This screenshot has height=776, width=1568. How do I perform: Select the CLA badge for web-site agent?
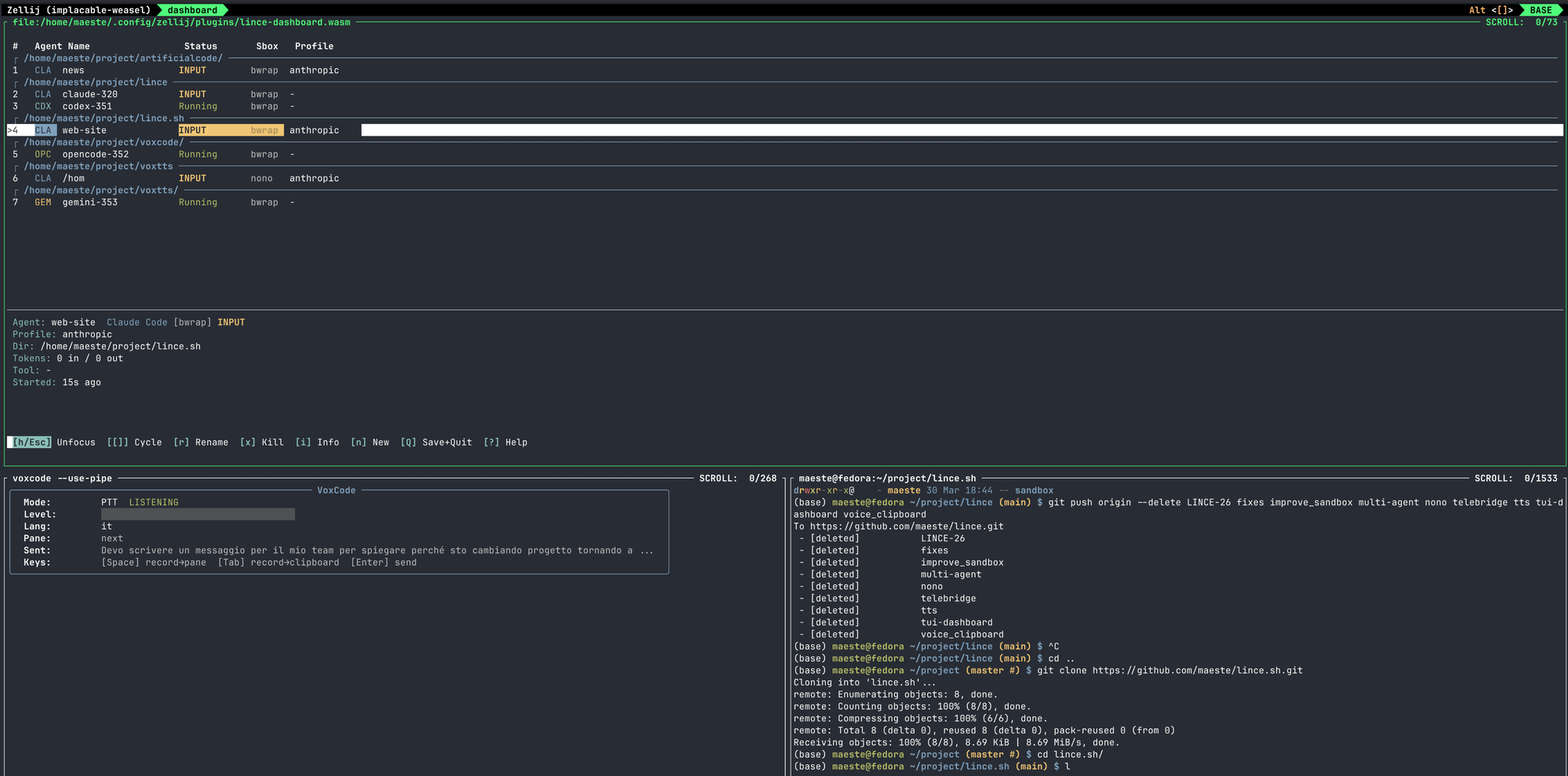[x=42, y=129]
